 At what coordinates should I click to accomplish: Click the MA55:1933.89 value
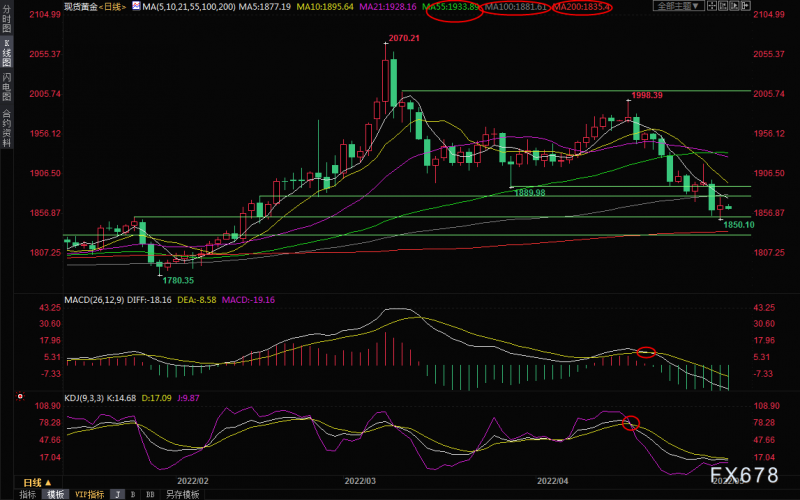pos(451,7)
